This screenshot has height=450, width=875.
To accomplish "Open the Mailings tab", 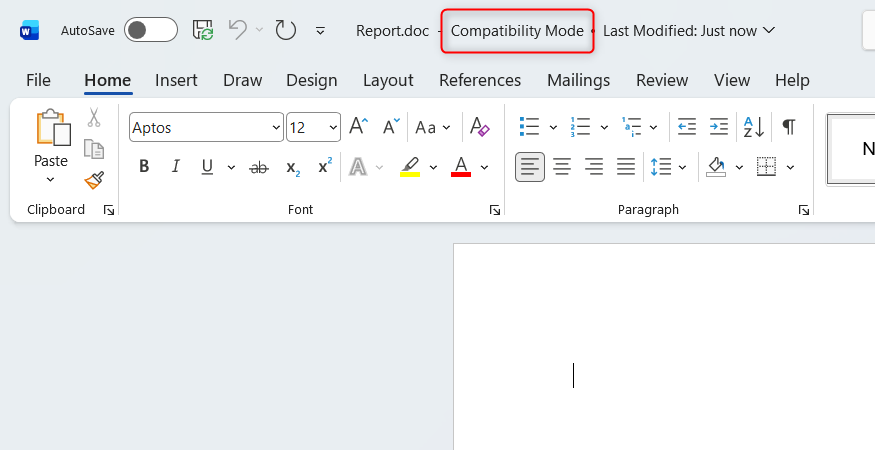I will click(x=579, y=80).
